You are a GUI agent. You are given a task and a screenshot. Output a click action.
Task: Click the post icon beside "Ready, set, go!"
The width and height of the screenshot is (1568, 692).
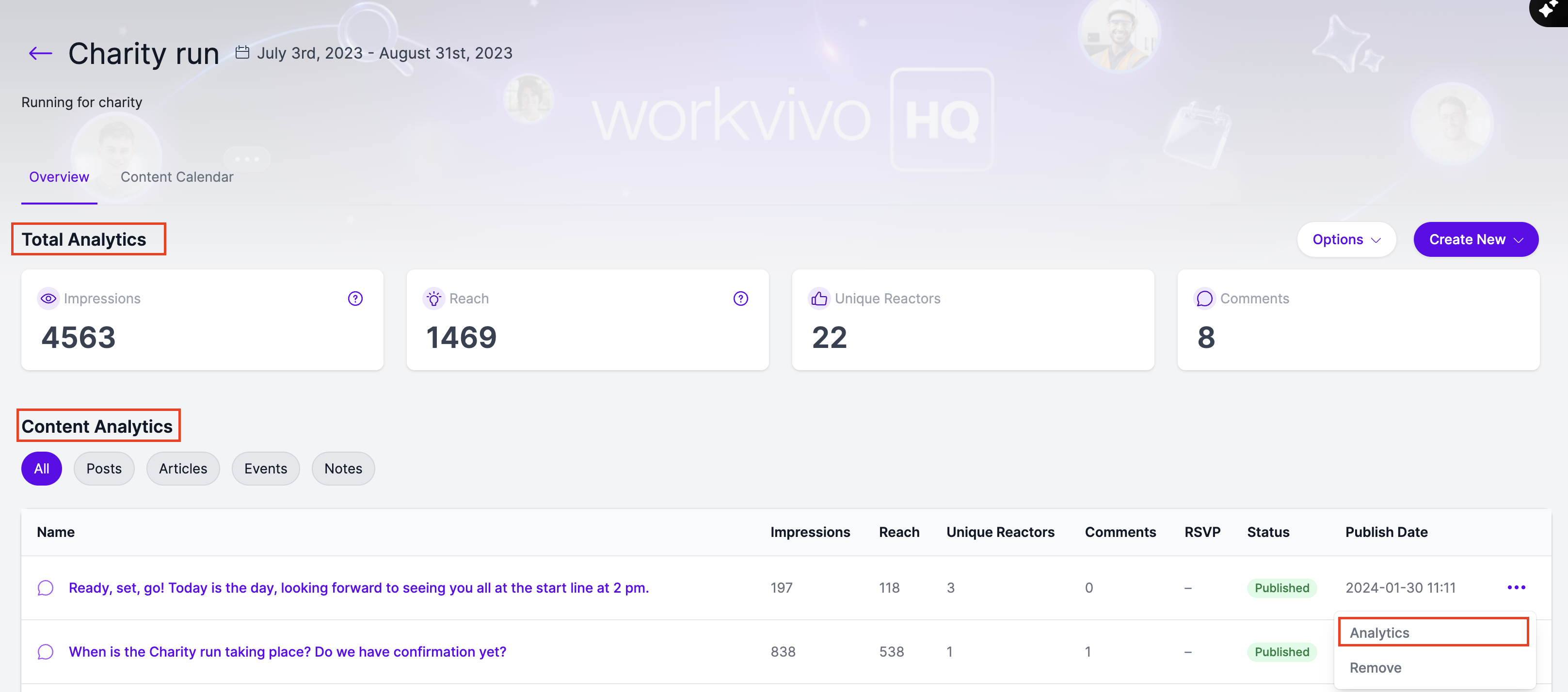pos(46,588)
